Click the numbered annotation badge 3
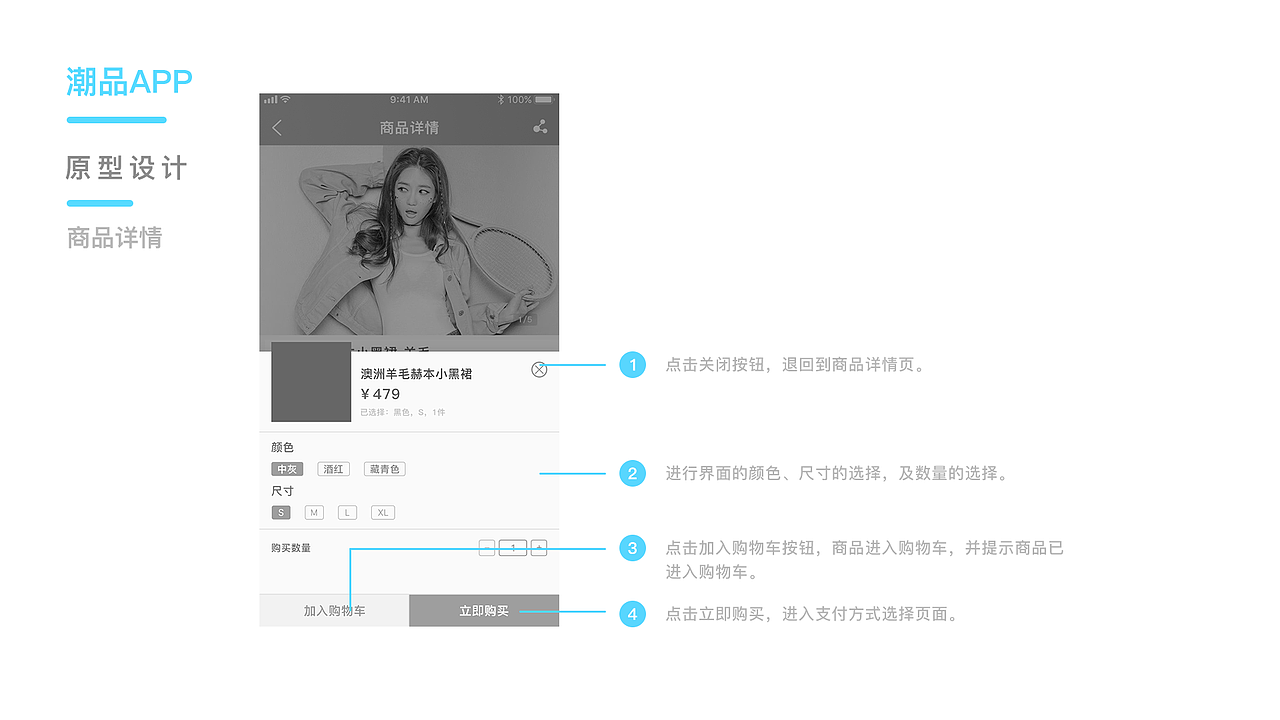 632,548
